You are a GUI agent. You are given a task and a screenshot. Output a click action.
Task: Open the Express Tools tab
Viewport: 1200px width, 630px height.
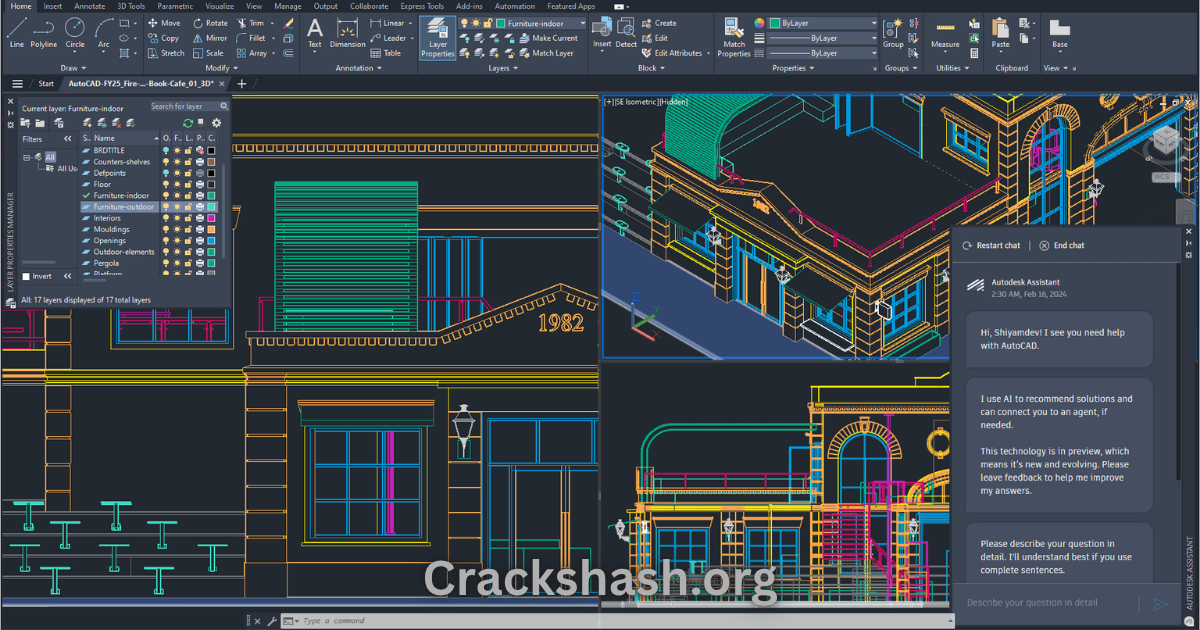pyautogui.click(x=421, y=6)
